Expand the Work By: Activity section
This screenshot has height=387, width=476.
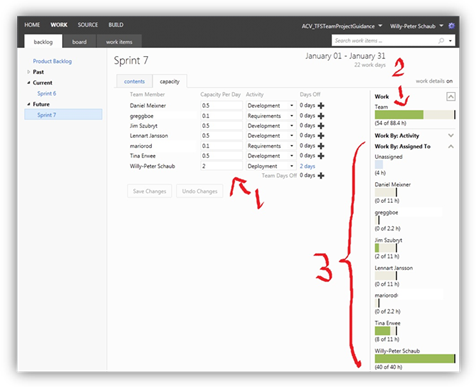coord(451,135)
